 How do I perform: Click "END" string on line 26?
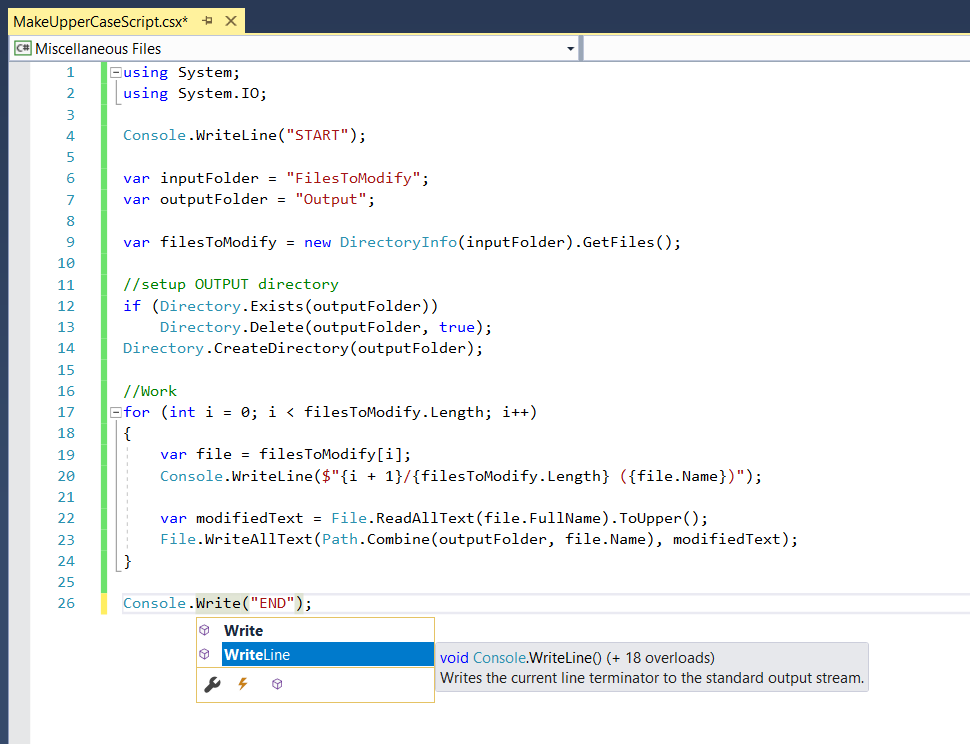pyautogui.click(x=272, y=603)
